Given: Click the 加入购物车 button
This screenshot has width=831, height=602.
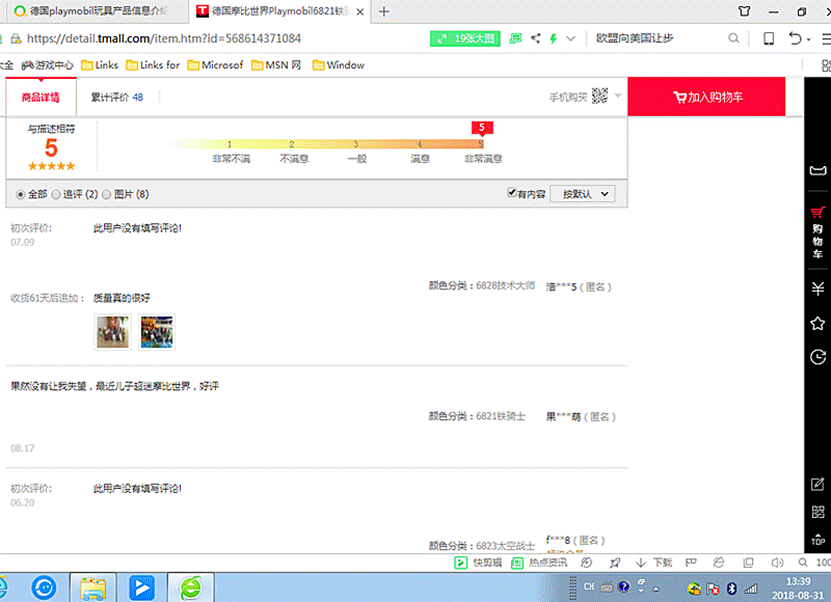Looking at the screenshot, I should point(707,97).
